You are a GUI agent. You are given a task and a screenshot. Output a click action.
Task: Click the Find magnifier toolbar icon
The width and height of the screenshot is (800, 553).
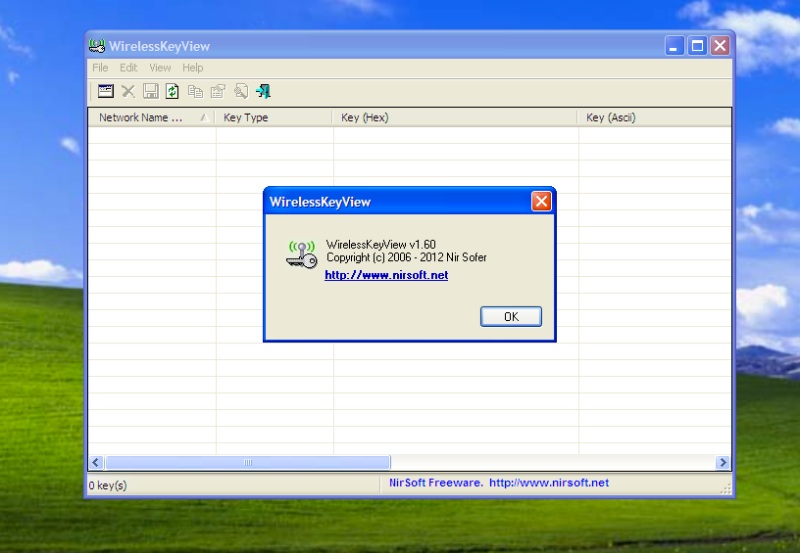tap(240, 92)
